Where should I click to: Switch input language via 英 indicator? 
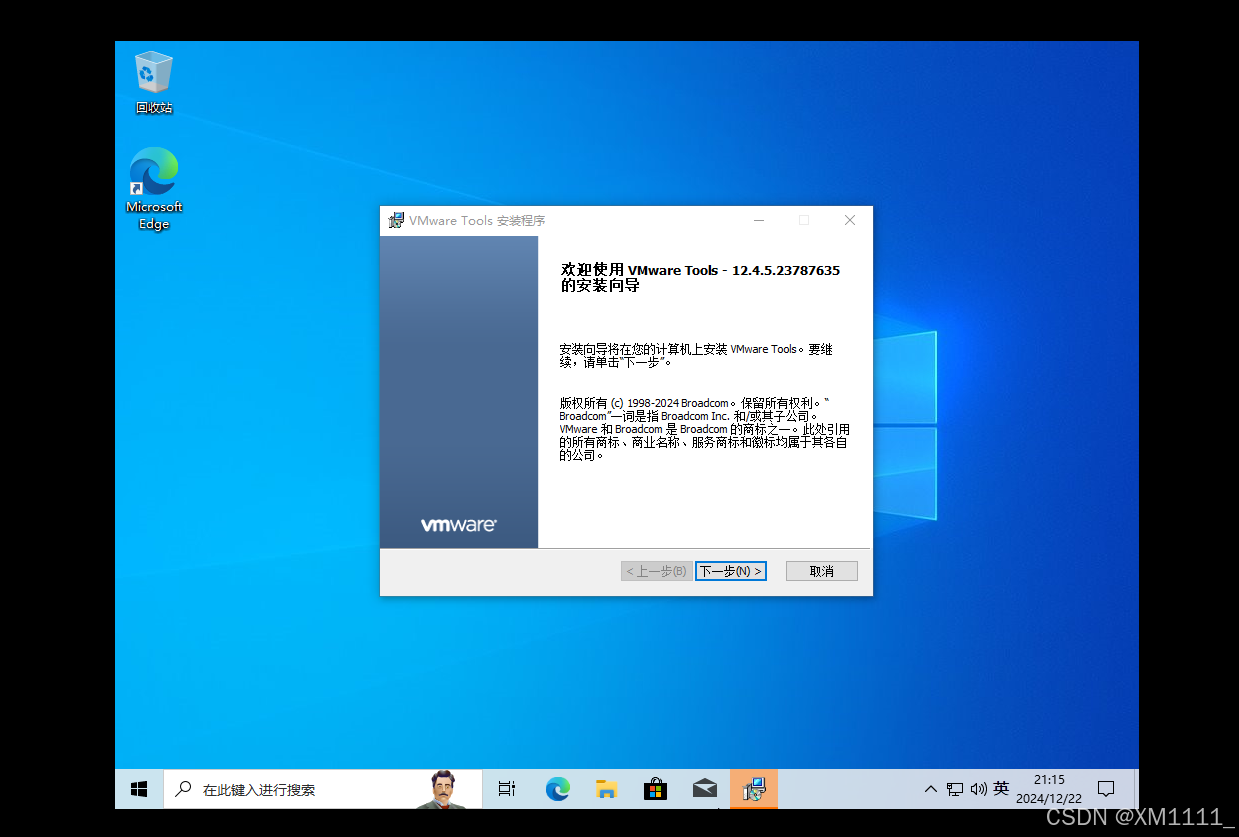pyautogui.click(x=1001, y=789)
